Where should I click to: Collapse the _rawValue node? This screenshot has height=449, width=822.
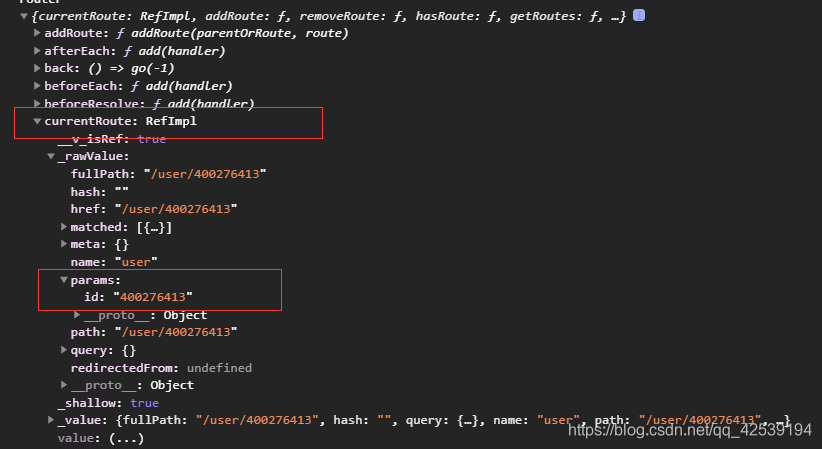tap(51, 156)
